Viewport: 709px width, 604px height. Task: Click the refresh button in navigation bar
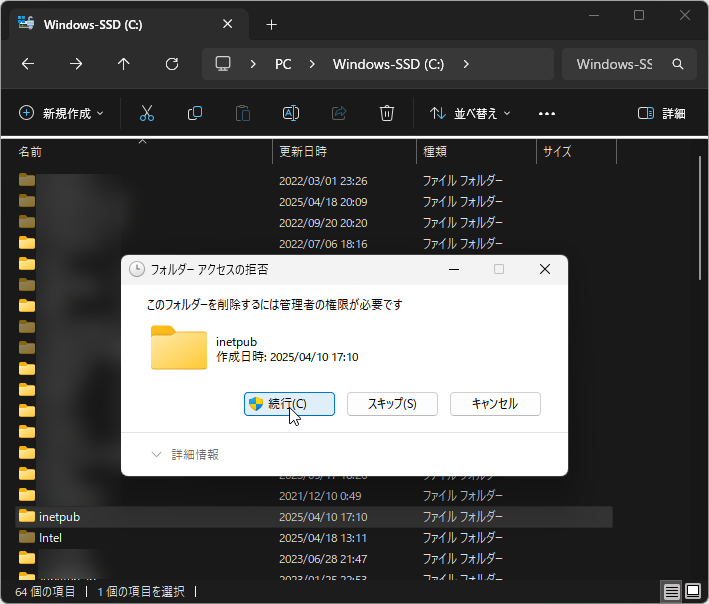(x=172, y=64)
